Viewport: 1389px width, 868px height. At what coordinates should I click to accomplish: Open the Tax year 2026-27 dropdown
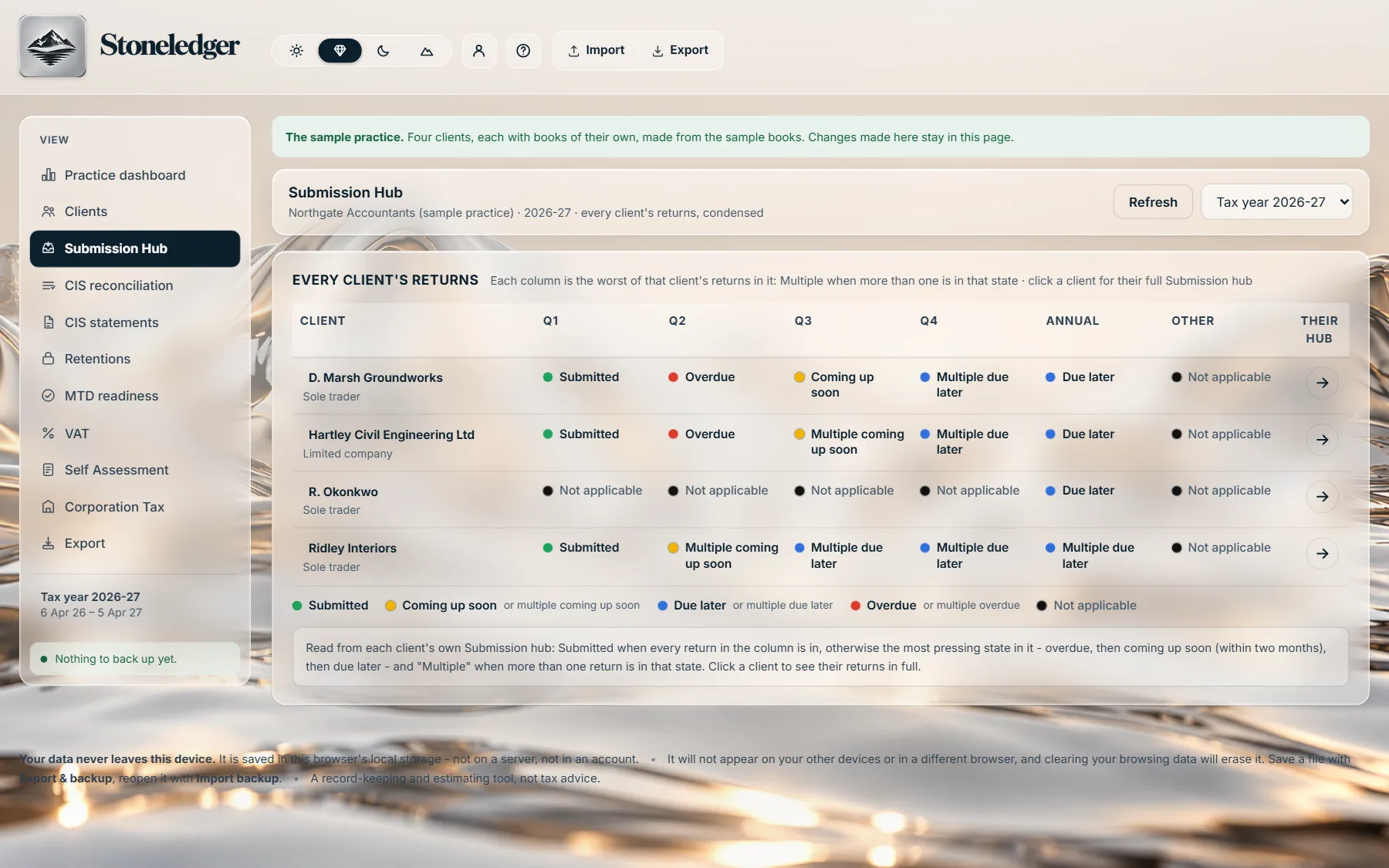point(1277,202)
